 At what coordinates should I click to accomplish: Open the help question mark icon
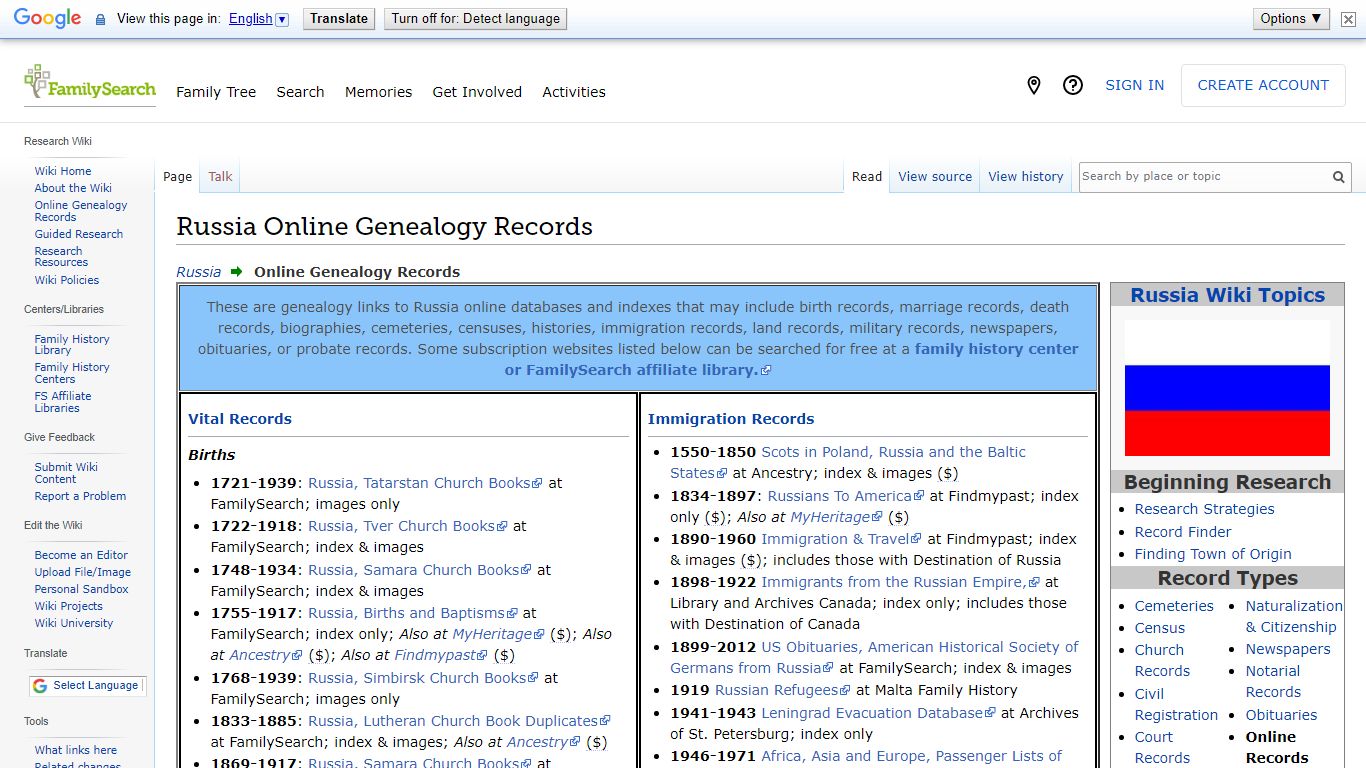tap(1073, 86)
